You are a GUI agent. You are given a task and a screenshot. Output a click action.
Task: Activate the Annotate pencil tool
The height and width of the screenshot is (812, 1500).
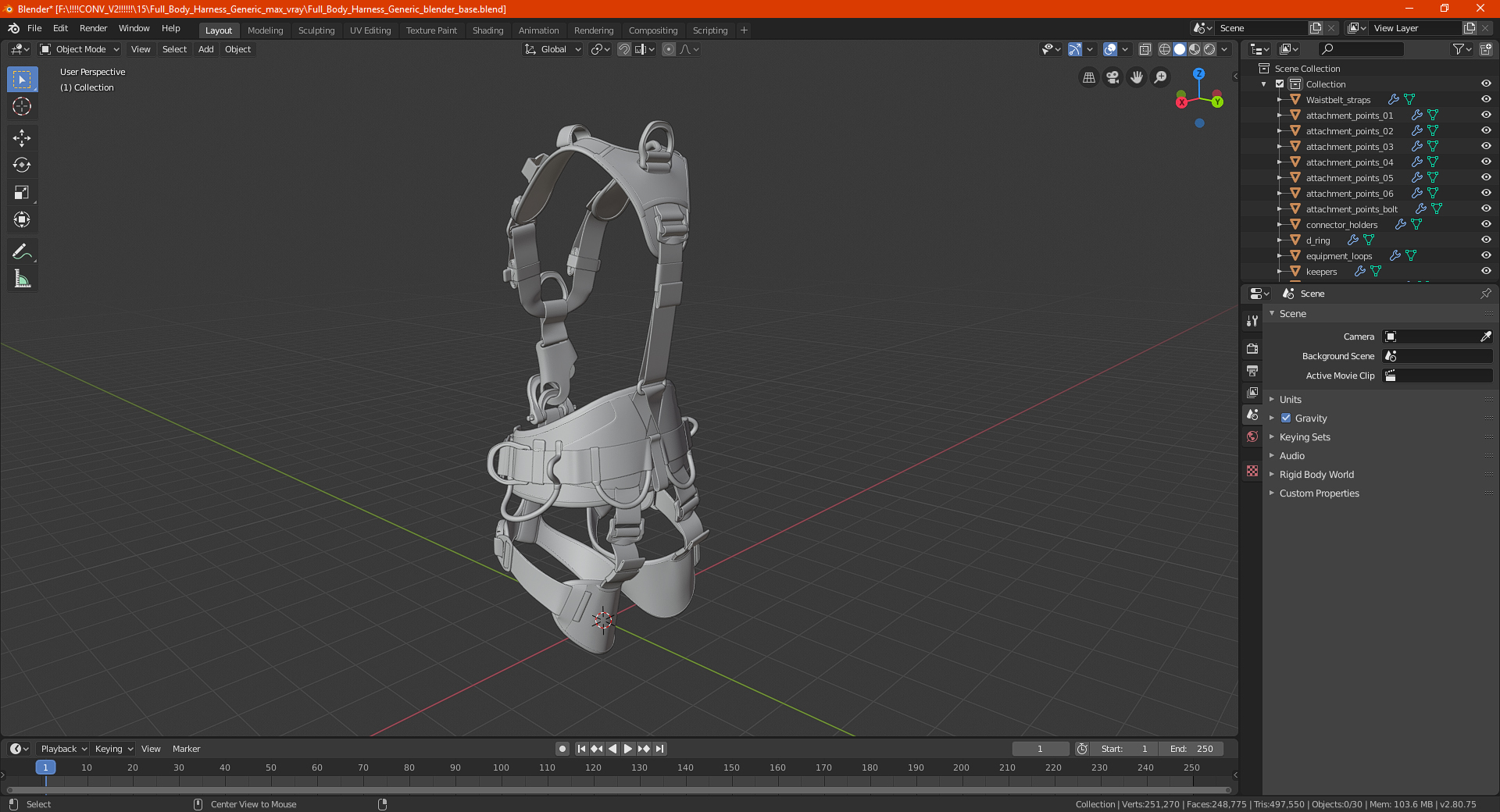[22, 251]
